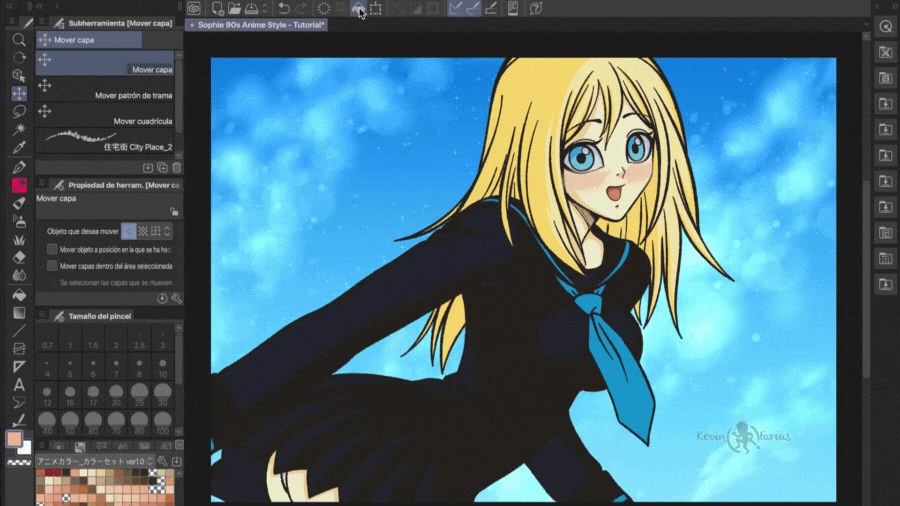This screenshot has height=506, width=900.
Task: Duplicate the selected sub tool
Action: (162, 168)
